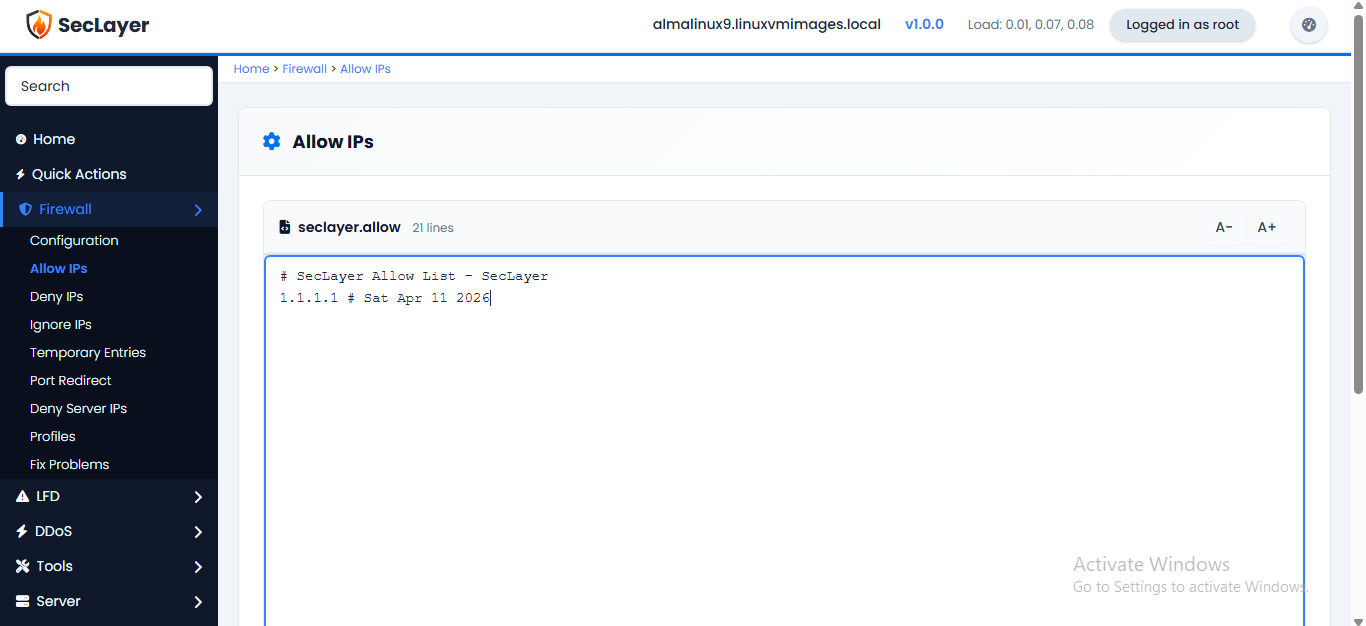
Task: Decrease editor font with A- button
Action: pos(1224,227)
